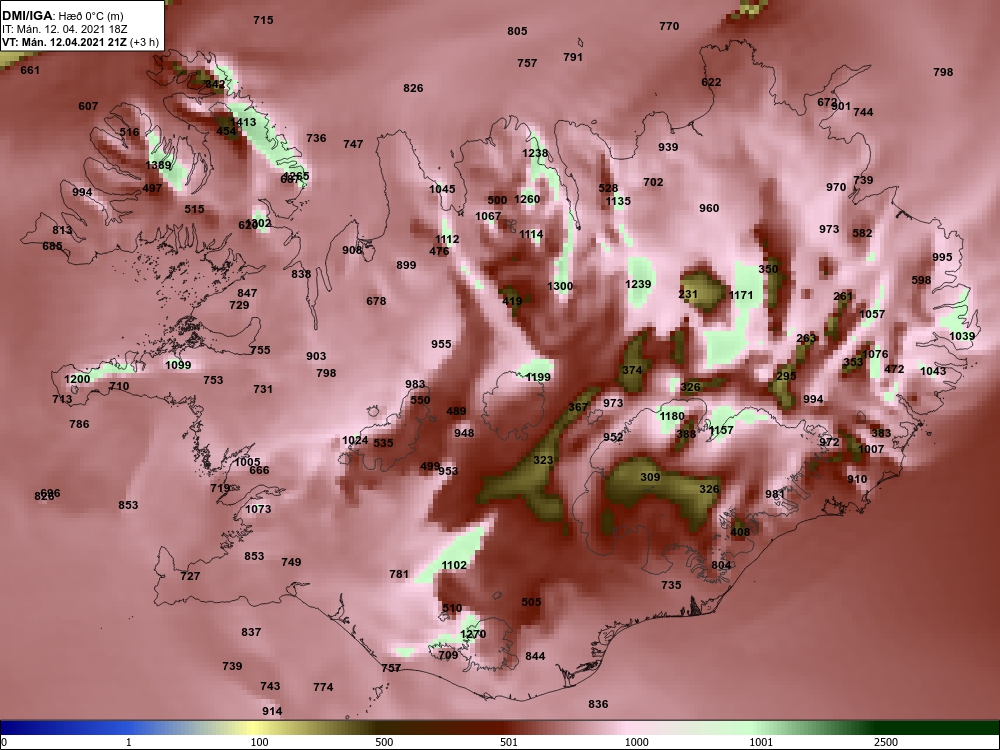The height and width of the screenshot is (750, 1000).
Task: Click map value 1413
Action: coord(243,122)
